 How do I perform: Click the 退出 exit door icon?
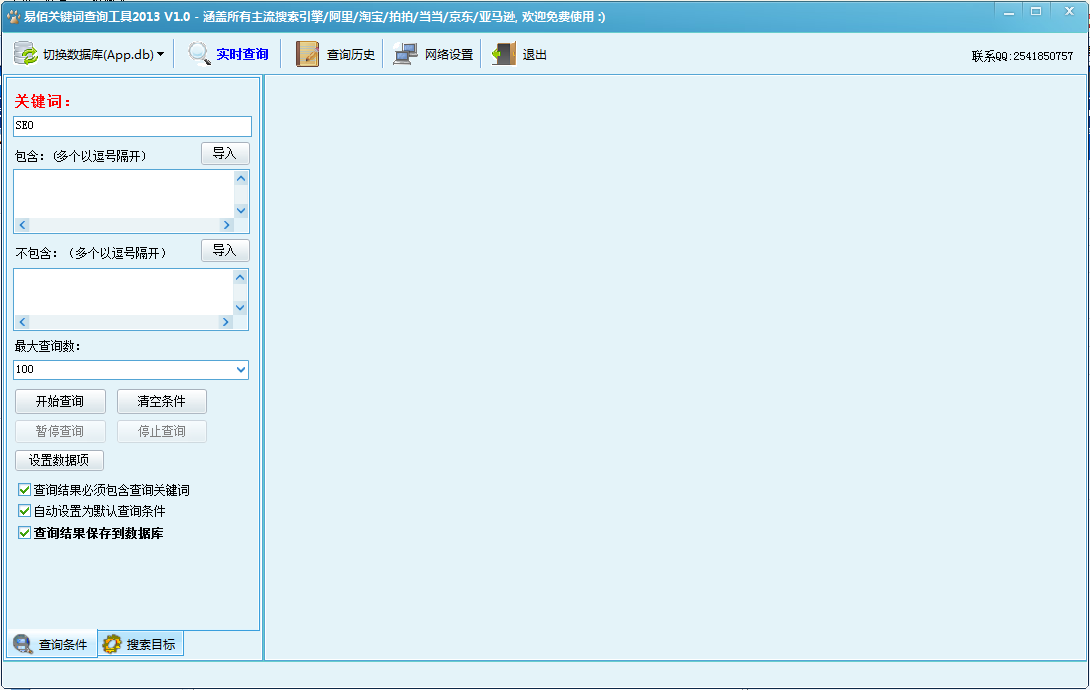click(x=503, y=54)
